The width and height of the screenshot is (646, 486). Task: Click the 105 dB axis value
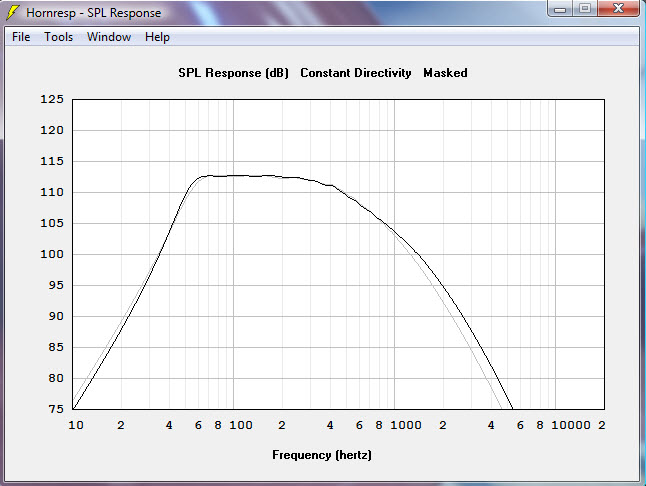coord(52,223)
